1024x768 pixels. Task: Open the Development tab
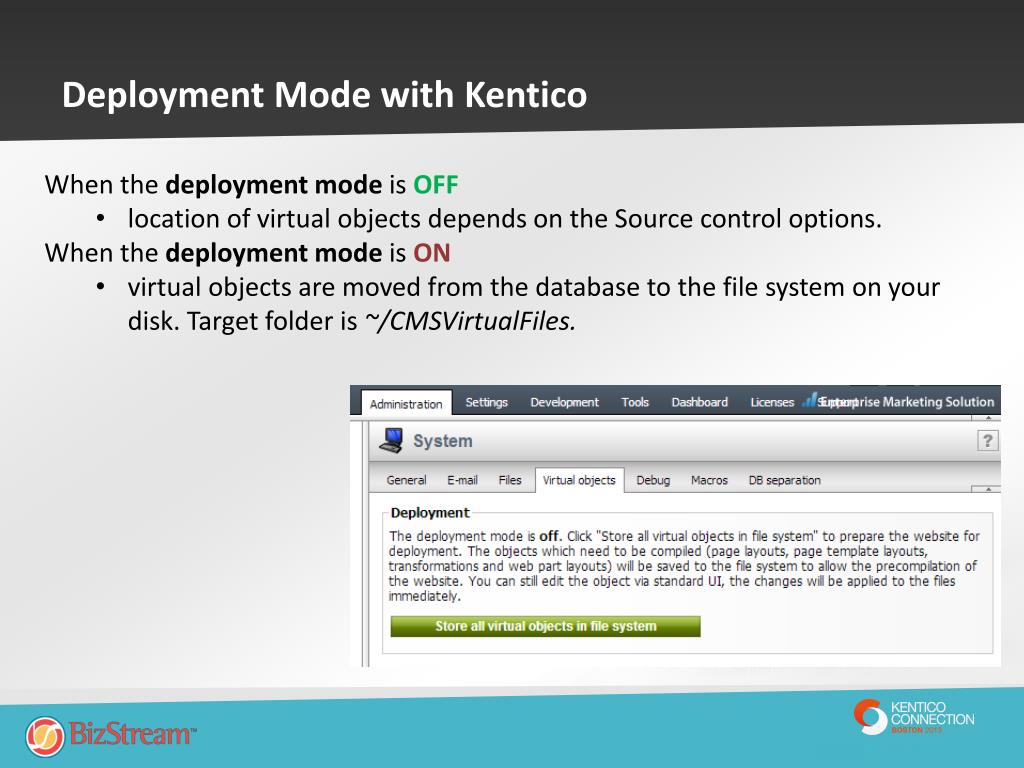click(x=564, y=402)
